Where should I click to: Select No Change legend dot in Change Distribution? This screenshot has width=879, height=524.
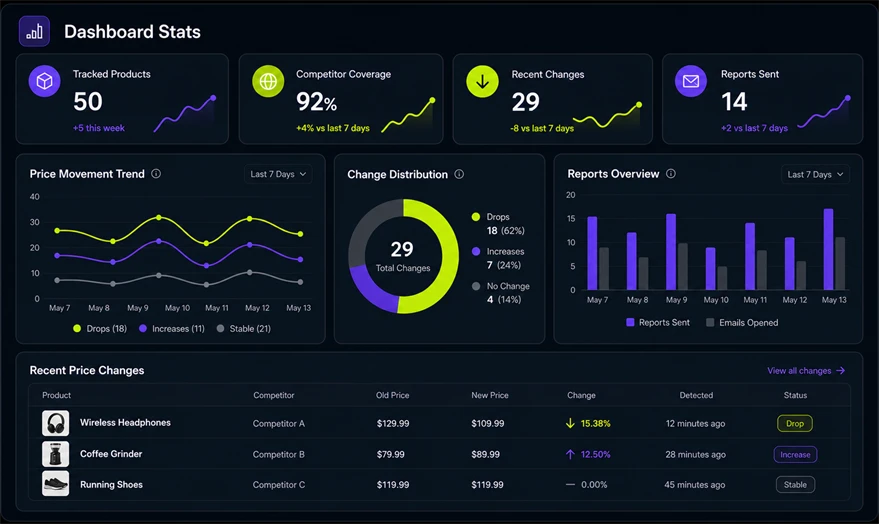click(476, 286)
